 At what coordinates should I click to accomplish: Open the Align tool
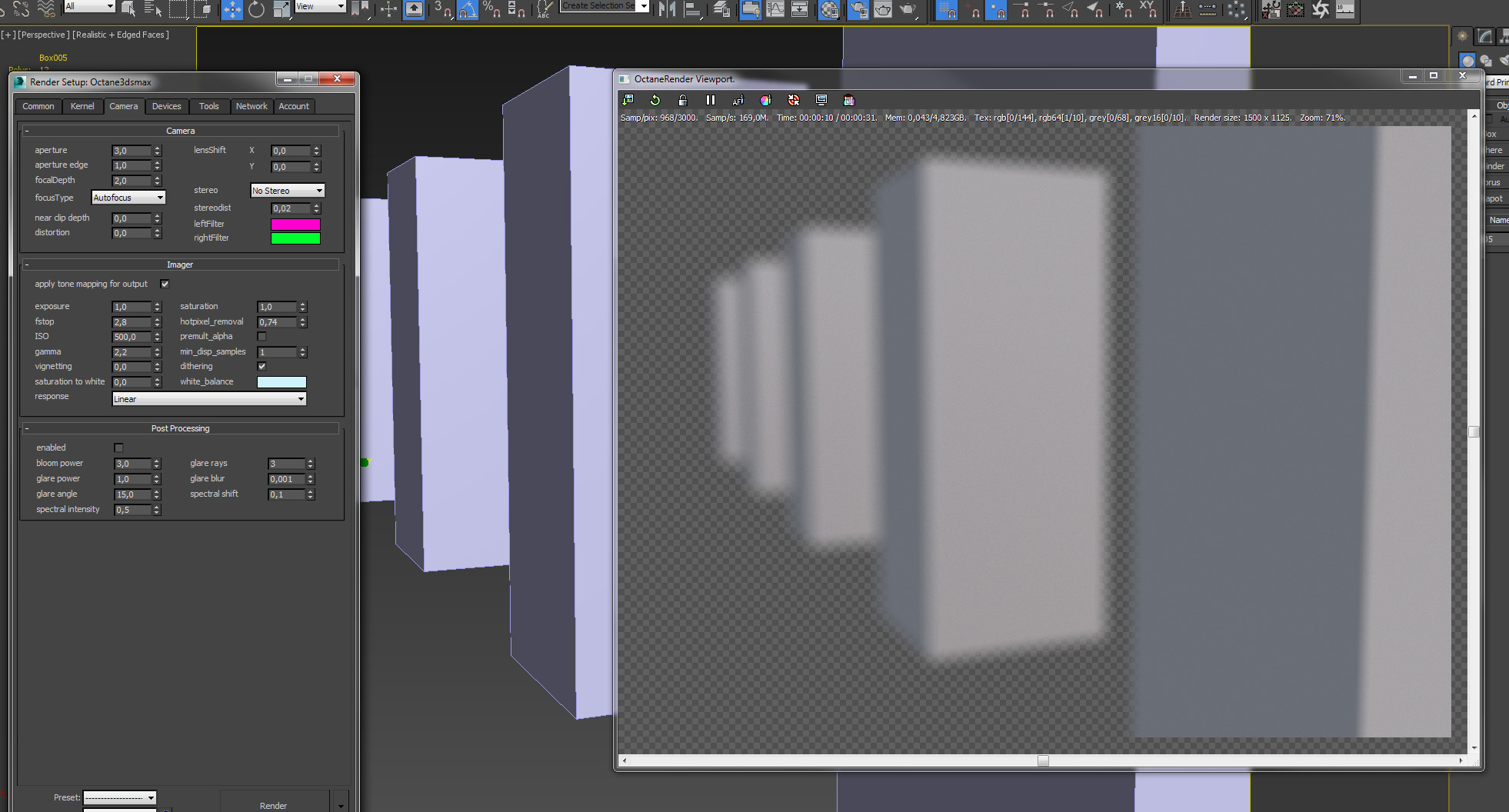[x=692, y=9]
